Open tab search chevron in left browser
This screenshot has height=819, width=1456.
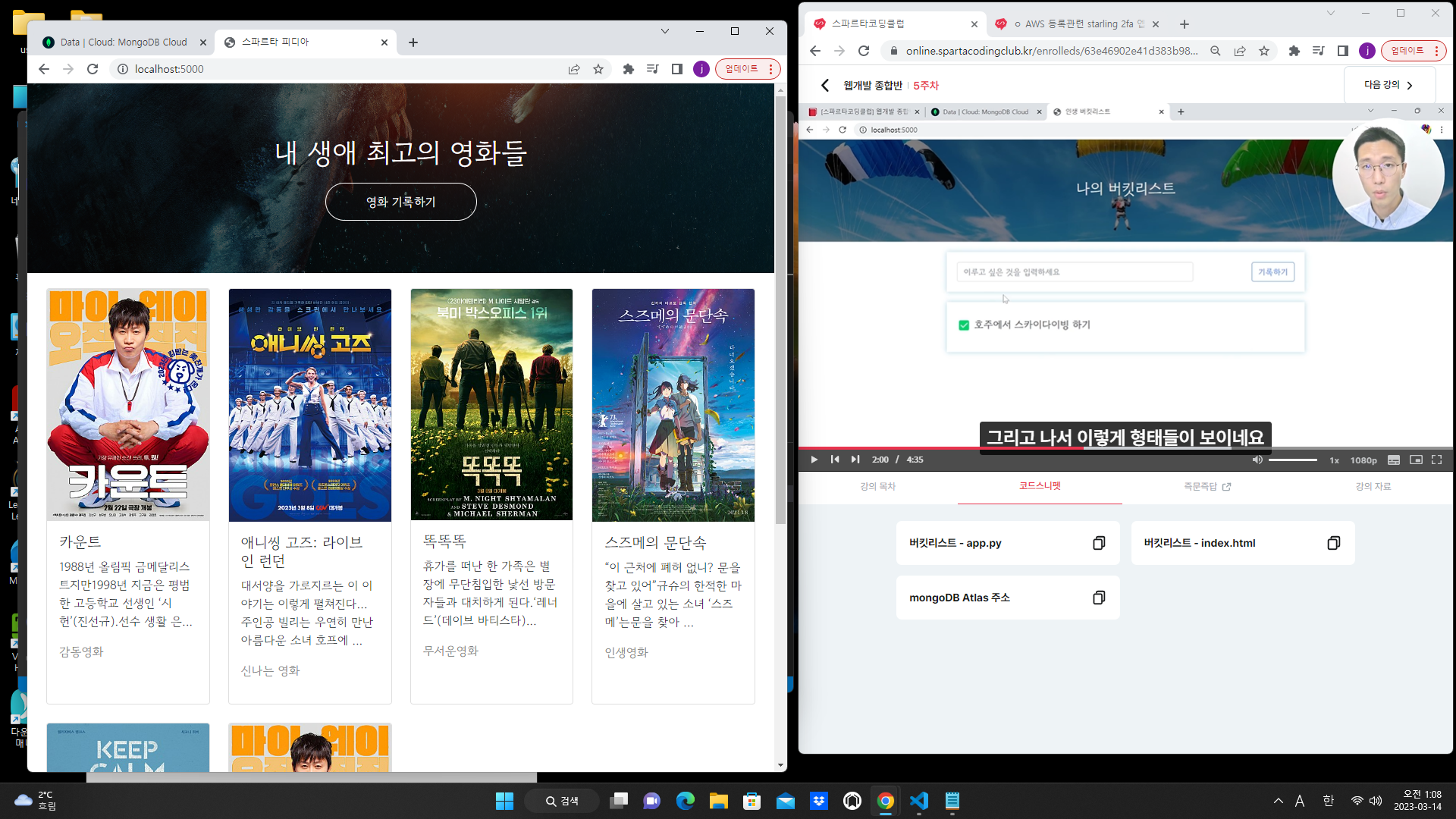(665, 31)
